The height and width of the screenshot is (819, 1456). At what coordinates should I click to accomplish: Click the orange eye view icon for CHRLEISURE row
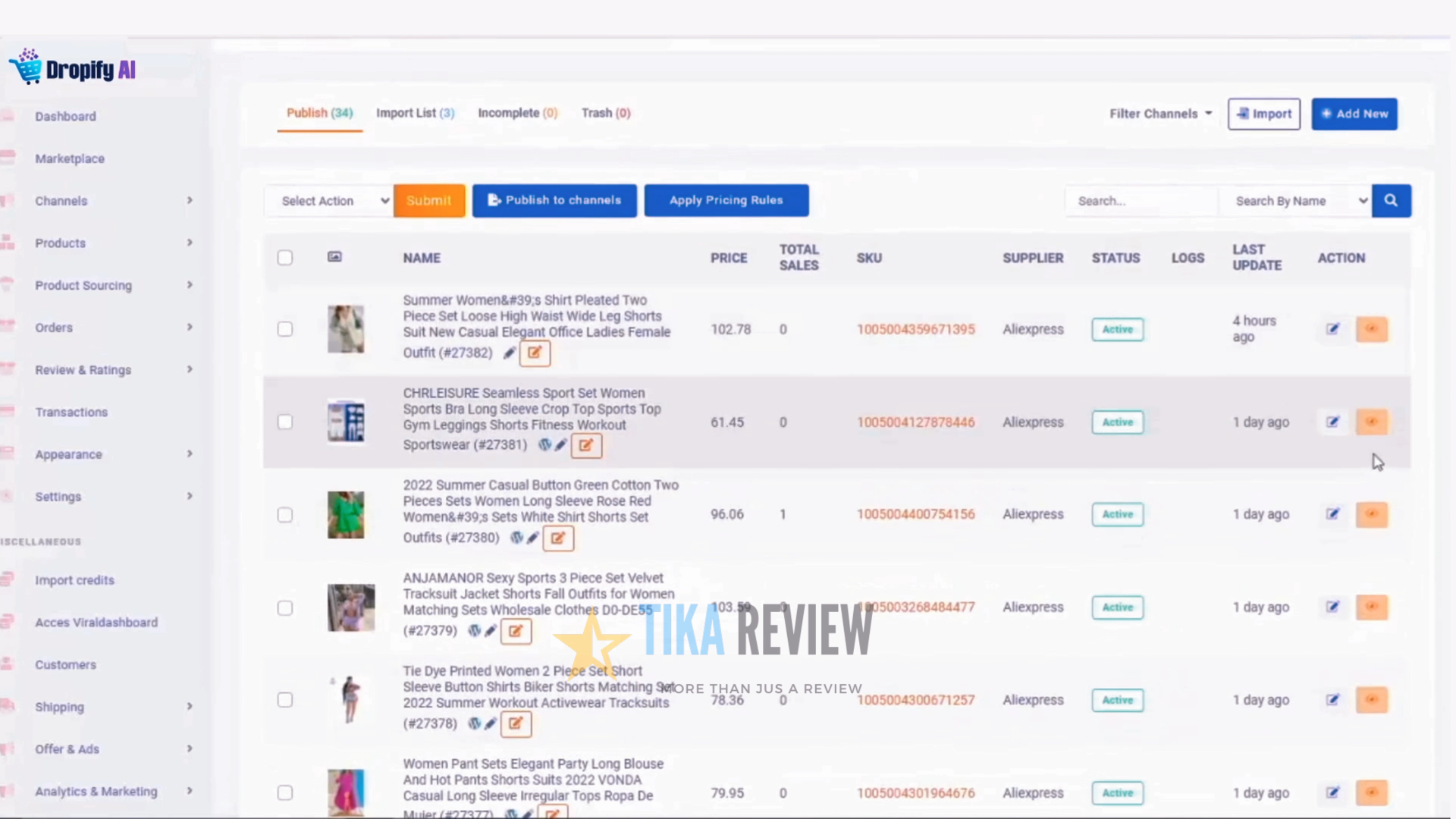point(1372,422)
